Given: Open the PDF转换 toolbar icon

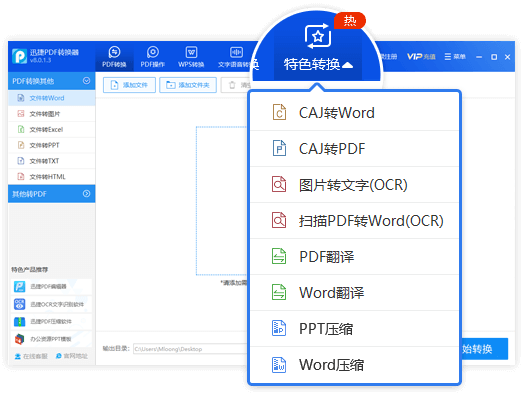Looking at the screenshot, I should point(114,52).
